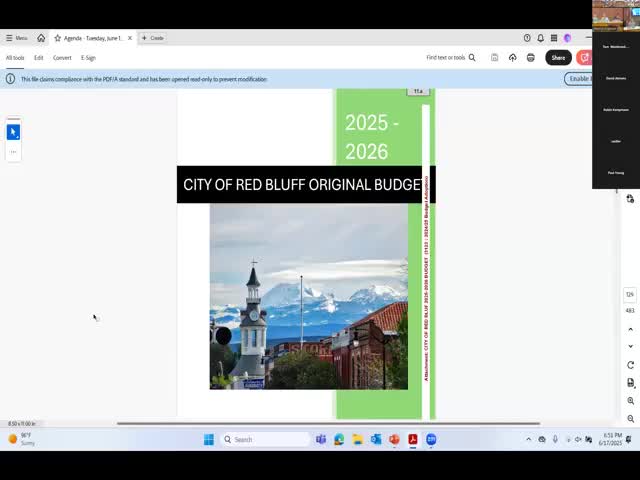The image size is (640, 480).
Task: Open the Help question mark icon
Action: pos(527,38)
